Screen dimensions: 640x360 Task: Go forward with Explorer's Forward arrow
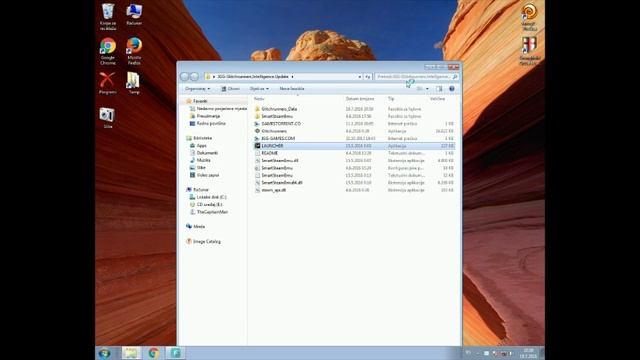(194, 76)
